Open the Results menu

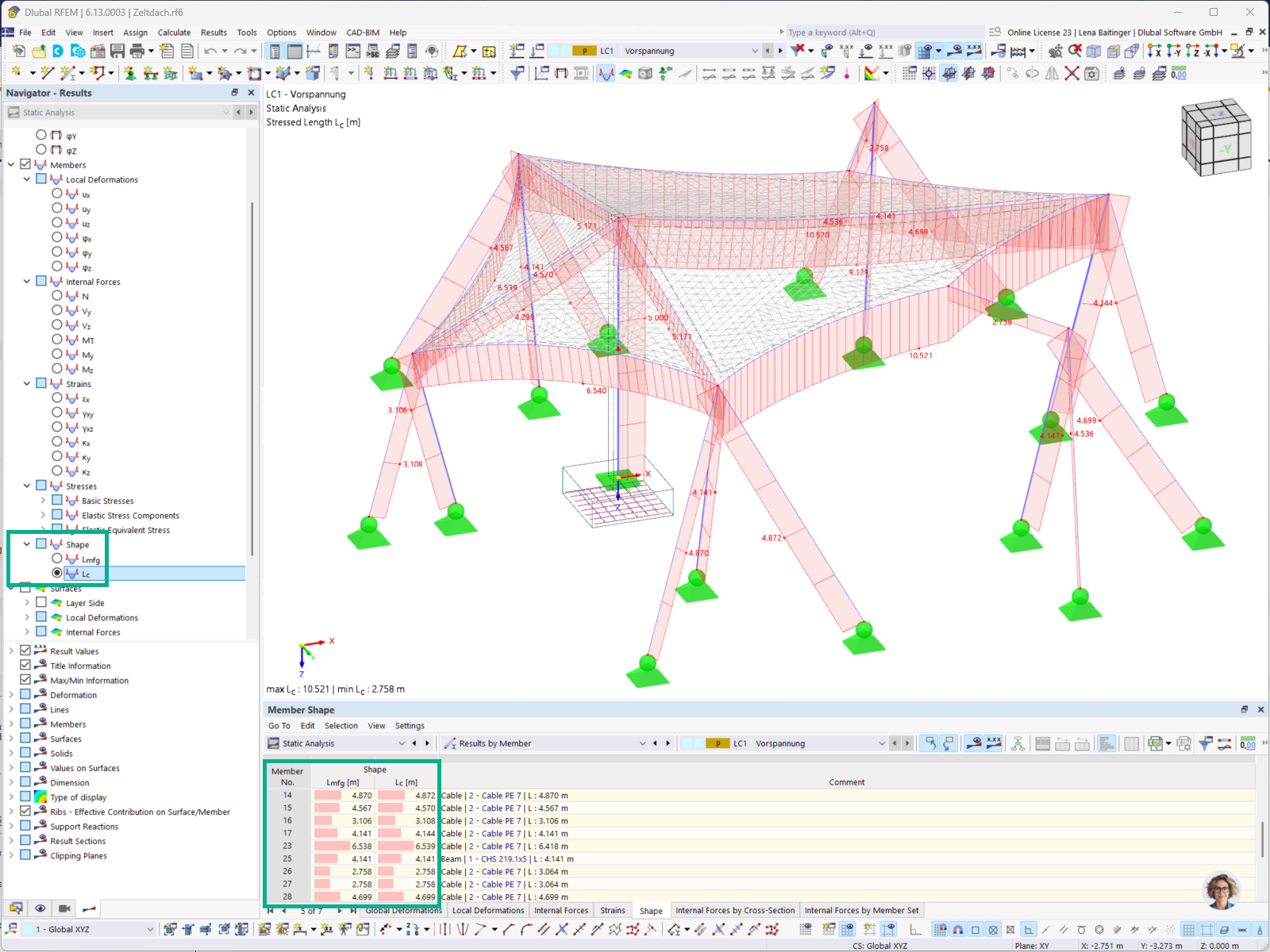pos(214,33)
